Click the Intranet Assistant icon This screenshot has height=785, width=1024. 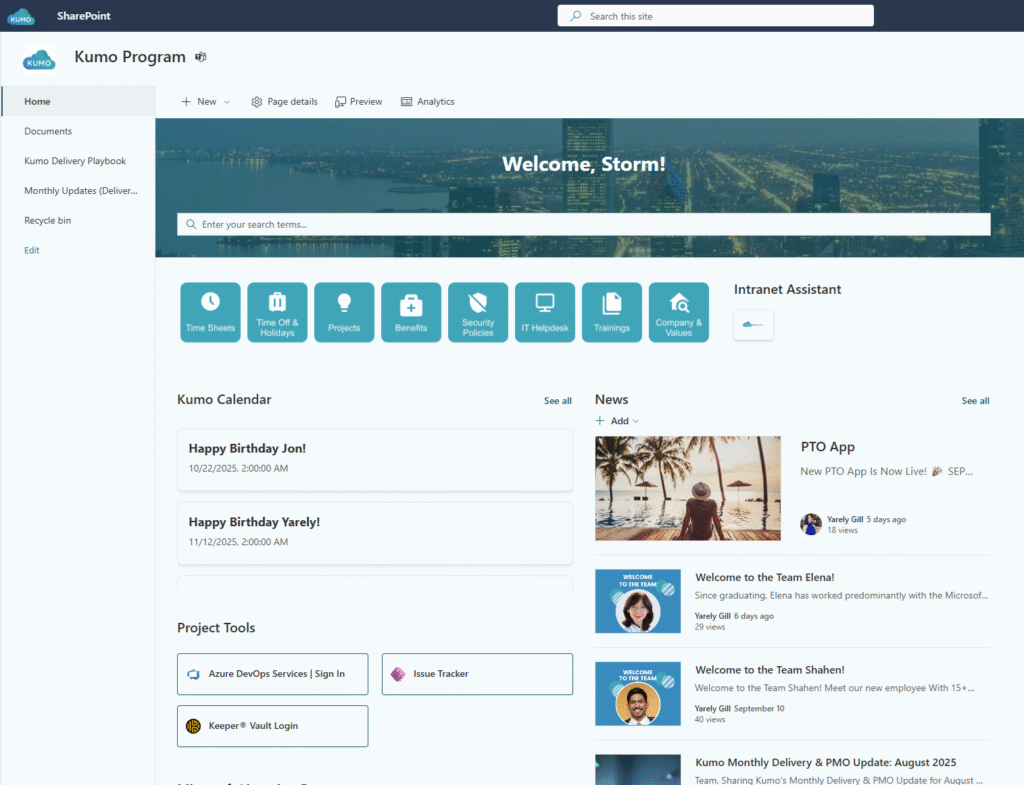(753, 325)
